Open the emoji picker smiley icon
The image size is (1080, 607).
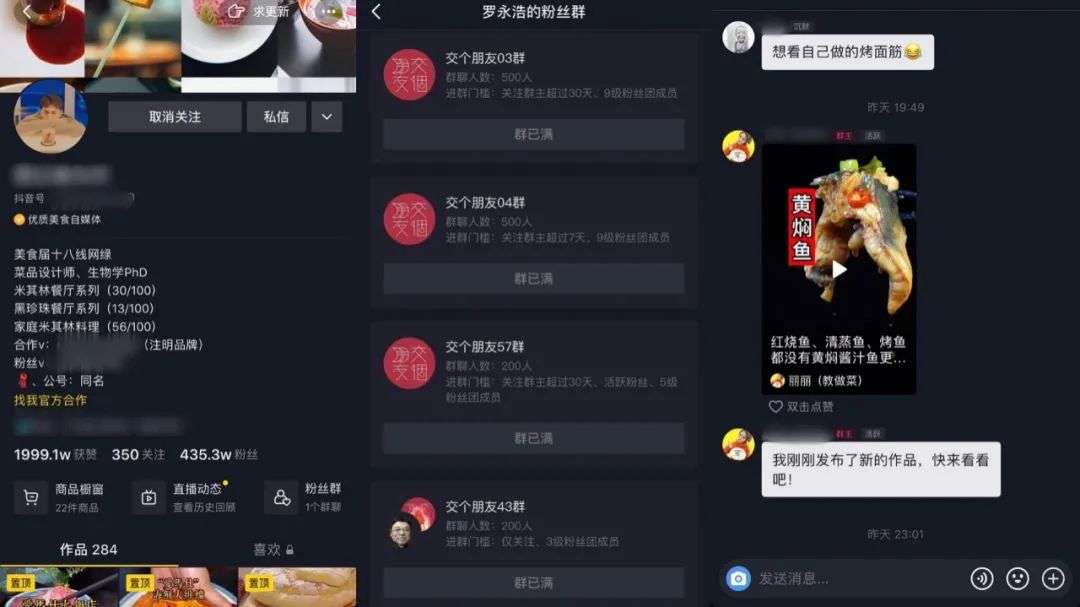point(1017,579)
